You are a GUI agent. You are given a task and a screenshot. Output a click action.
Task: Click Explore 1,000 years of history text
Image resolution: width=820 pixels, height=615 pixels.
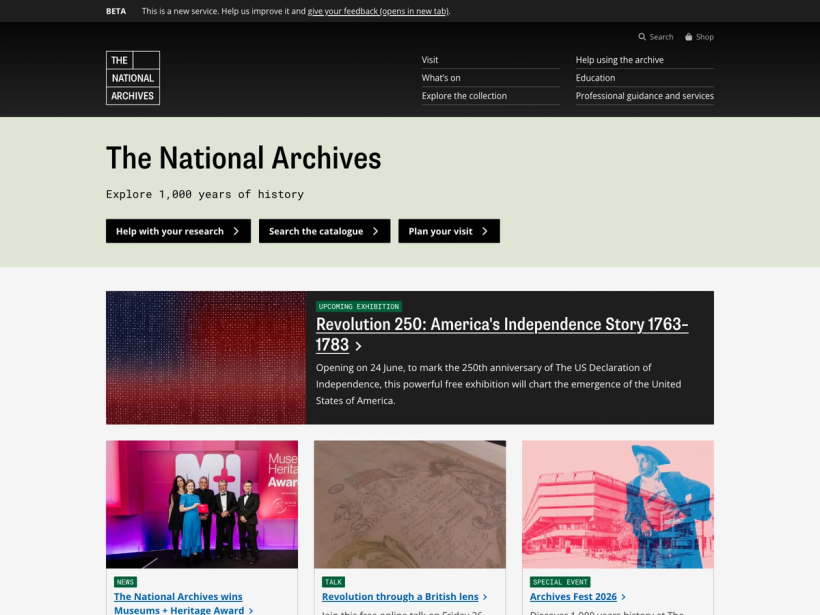pyautogui.click(x=205, y=194)
